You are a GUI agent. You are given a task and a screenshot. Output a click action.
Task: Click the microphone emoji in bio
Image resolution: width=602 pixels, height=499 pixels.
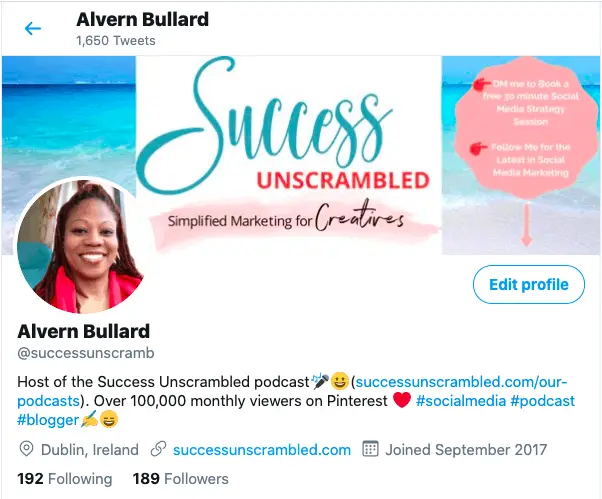tap(321, 381)
